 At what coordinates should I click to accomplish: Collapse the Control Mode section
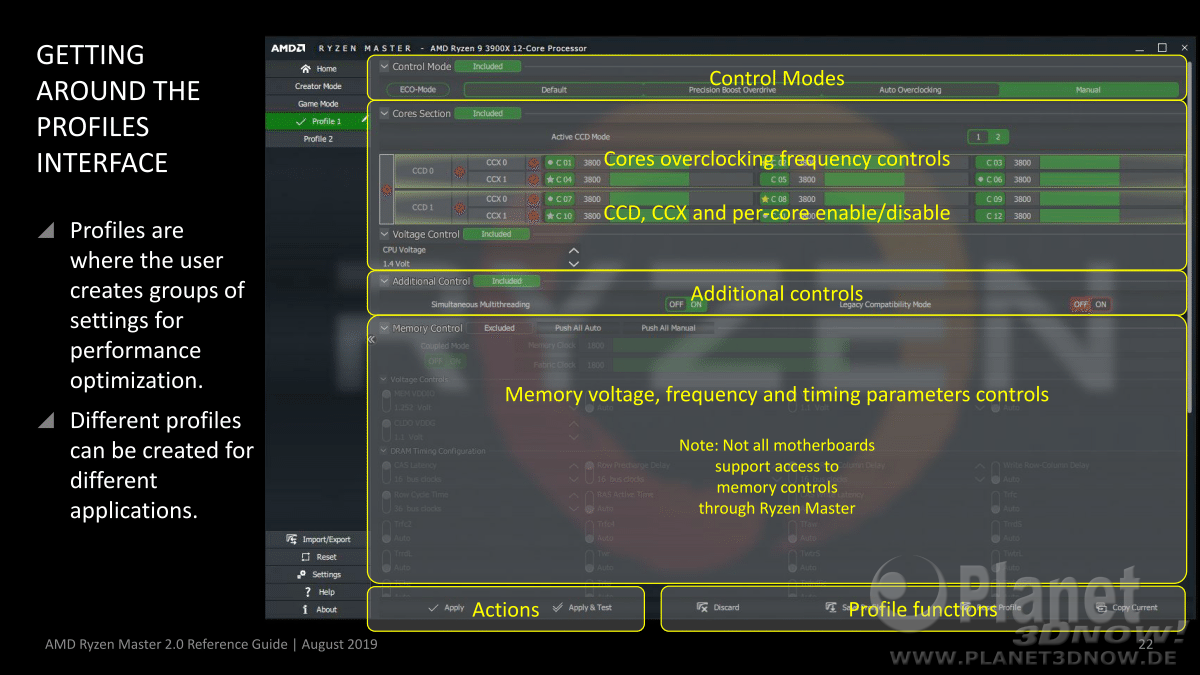tap(384, 67)
